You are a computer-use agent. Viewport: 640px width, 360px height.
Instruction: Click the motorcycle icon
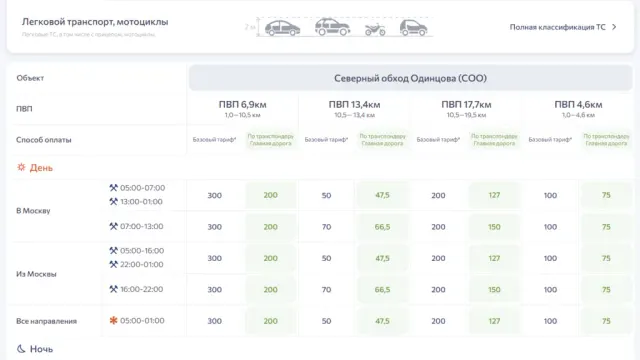[375, 29]
